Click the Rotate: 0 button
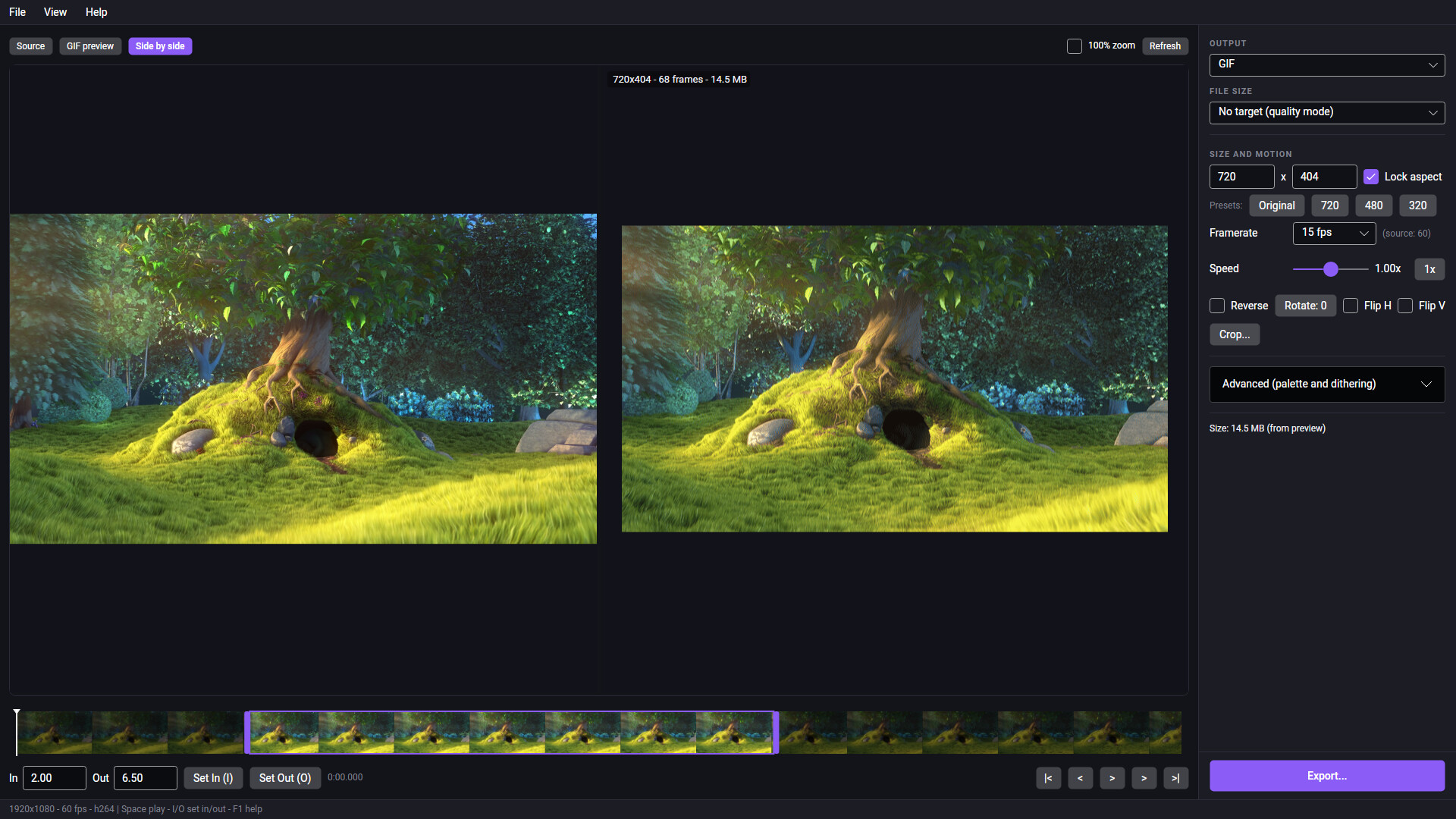1456x819 pixels. click(1305, 306)
